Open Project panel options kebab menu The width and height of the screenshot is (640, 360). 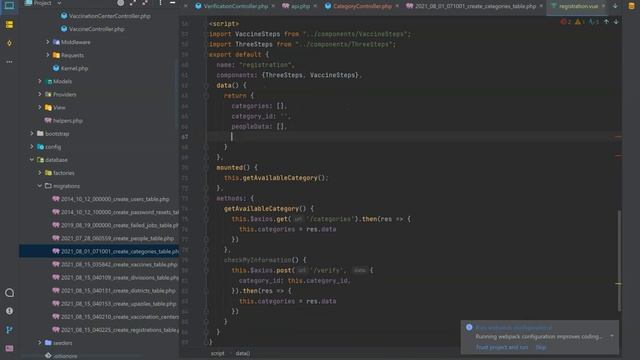160,3
